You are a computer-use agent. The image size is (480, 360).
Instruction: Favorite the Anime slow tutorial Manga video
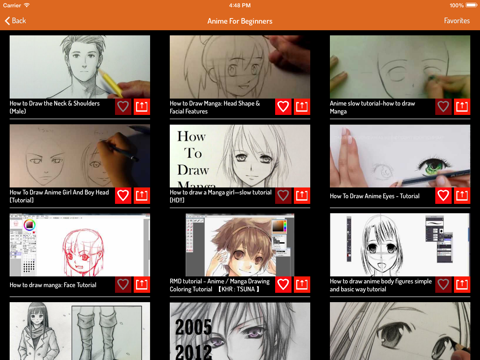point(443,107)
